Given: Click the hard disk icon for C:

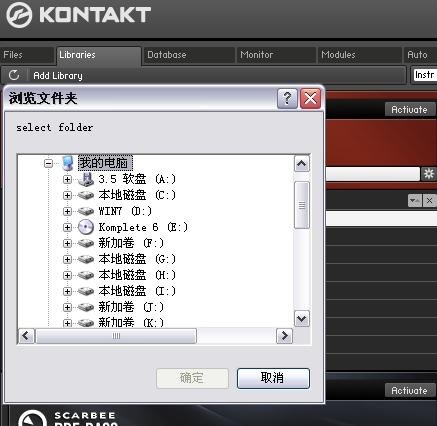Looking at the screenshot, I should click(x=86, y=195).
